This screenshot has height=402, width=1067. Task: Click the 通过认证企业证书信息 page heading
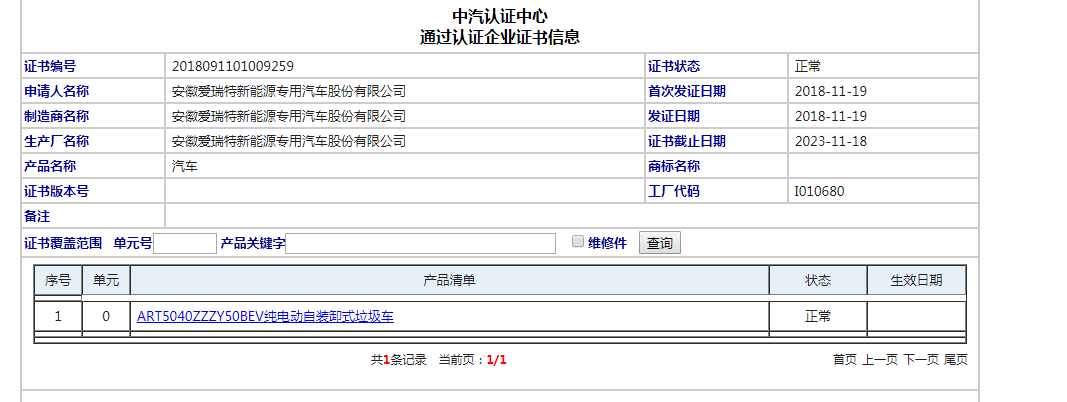point(500,38)
